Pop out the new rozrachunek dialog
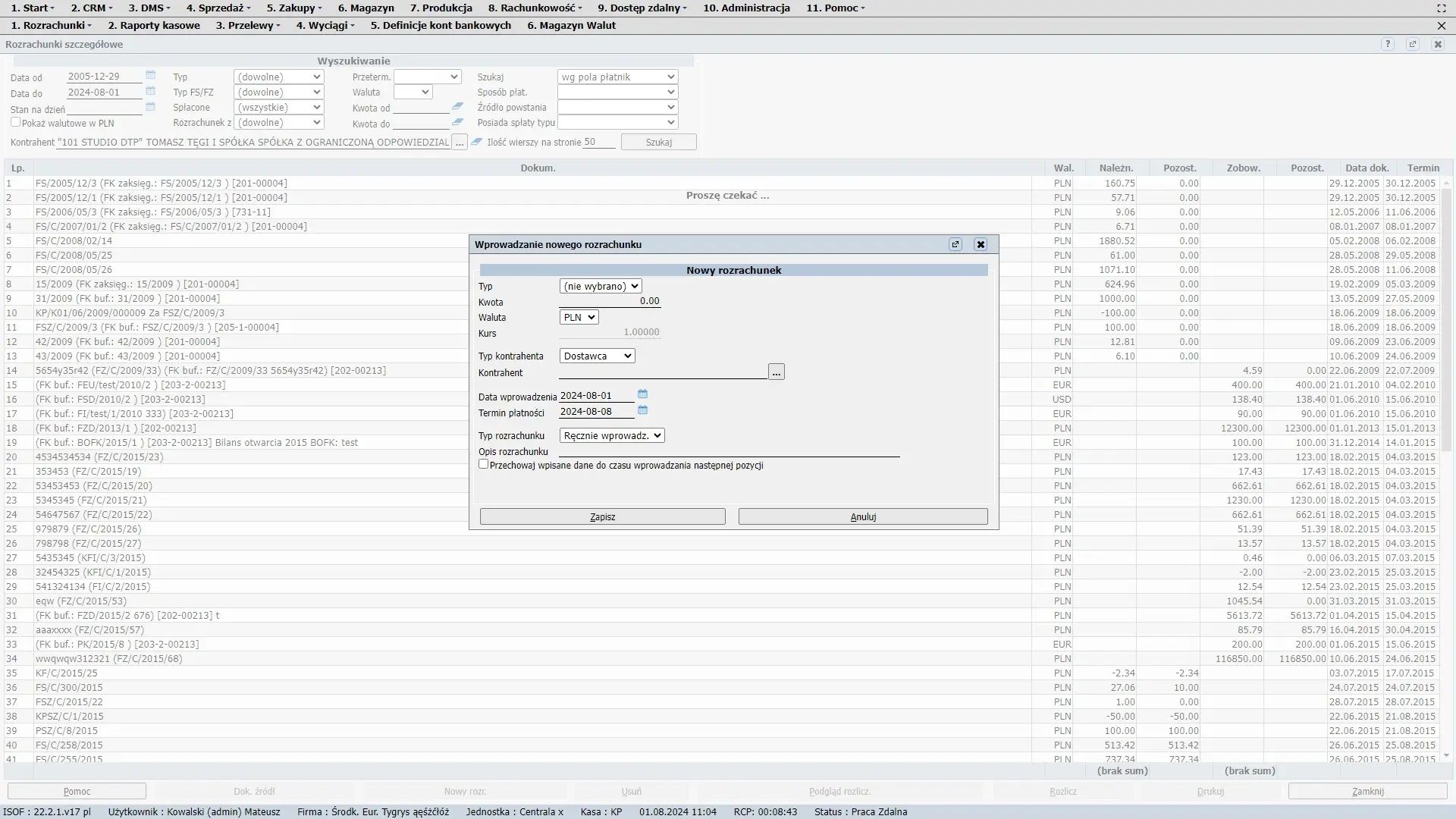This screenshot has height=819, width=1456. click(x=955, y=244)
